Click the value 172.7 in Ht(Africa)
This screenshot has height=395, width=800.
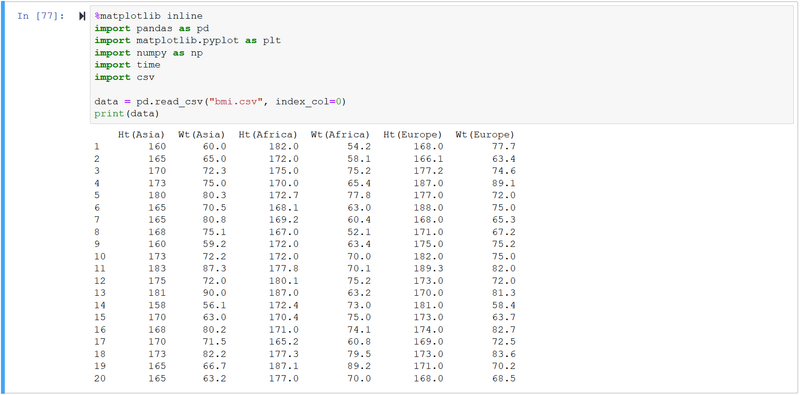coord(283,195)
